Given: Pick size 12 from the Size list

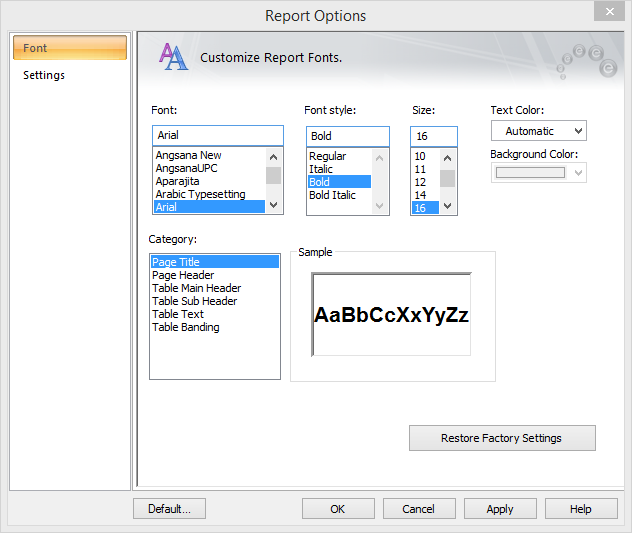Looking at the screenshot, I should point(420,182).
